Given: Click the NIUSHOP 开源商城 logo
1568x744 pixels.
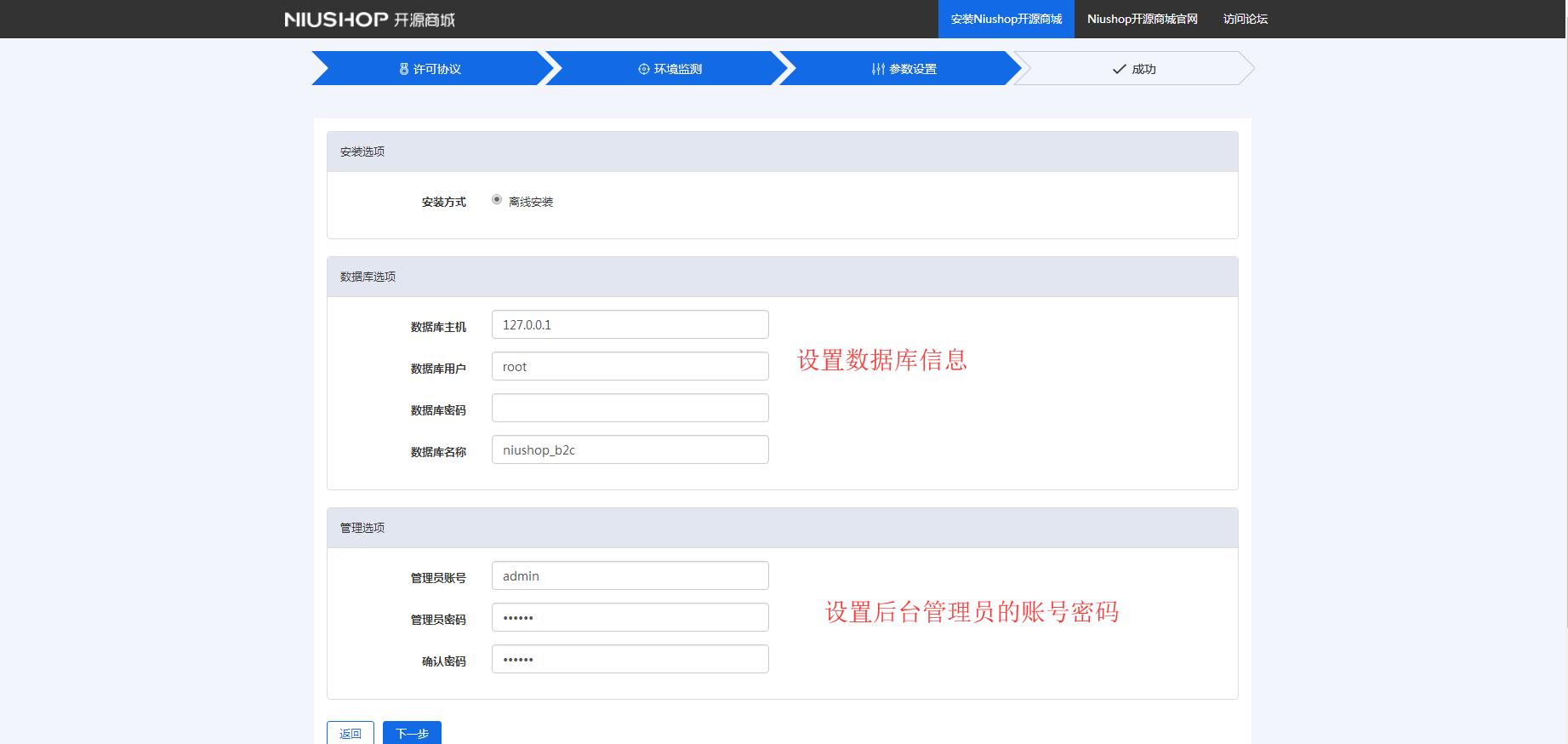Looking at the screenshot, I should (370, 19).
